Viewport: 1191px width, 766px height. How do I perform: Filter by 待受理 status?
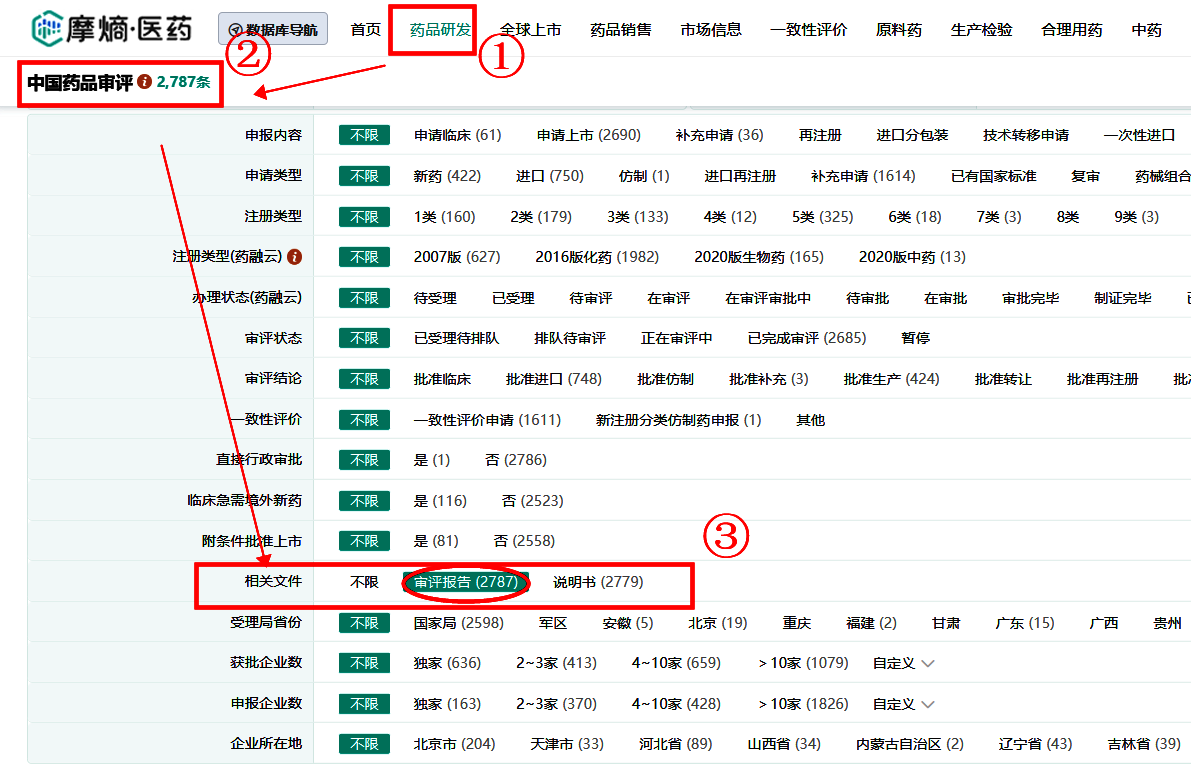pyautogui.click(x=435, y=299)
